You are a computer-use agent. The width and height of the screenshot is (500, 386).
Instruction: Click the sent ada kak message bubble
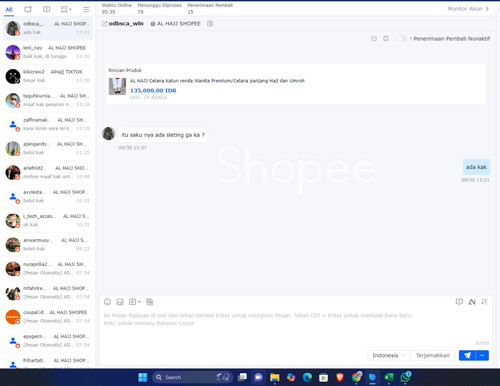(476, 167)
